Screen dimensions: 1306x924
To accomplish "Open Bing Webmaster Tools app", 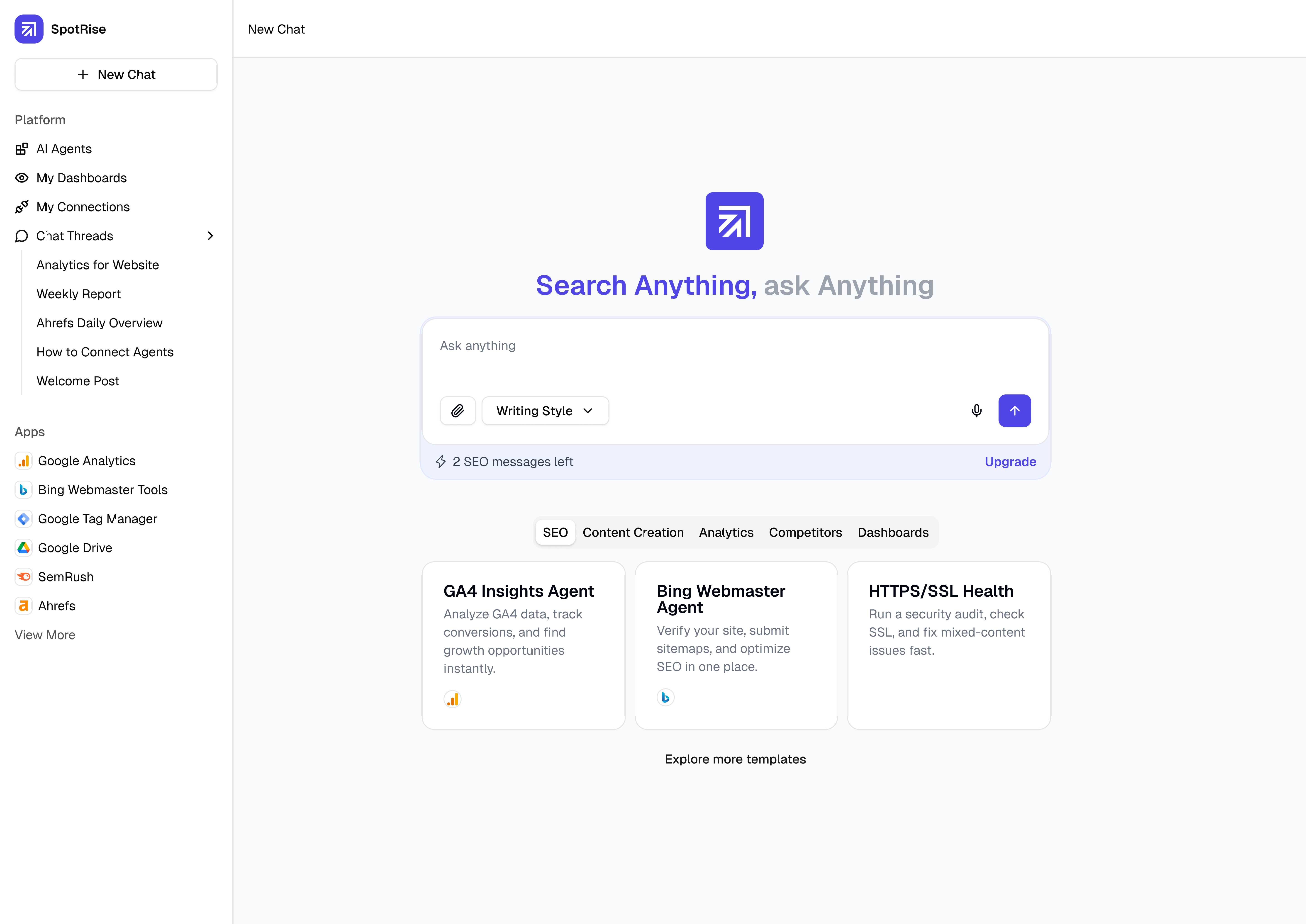I will tap(102, 490).
